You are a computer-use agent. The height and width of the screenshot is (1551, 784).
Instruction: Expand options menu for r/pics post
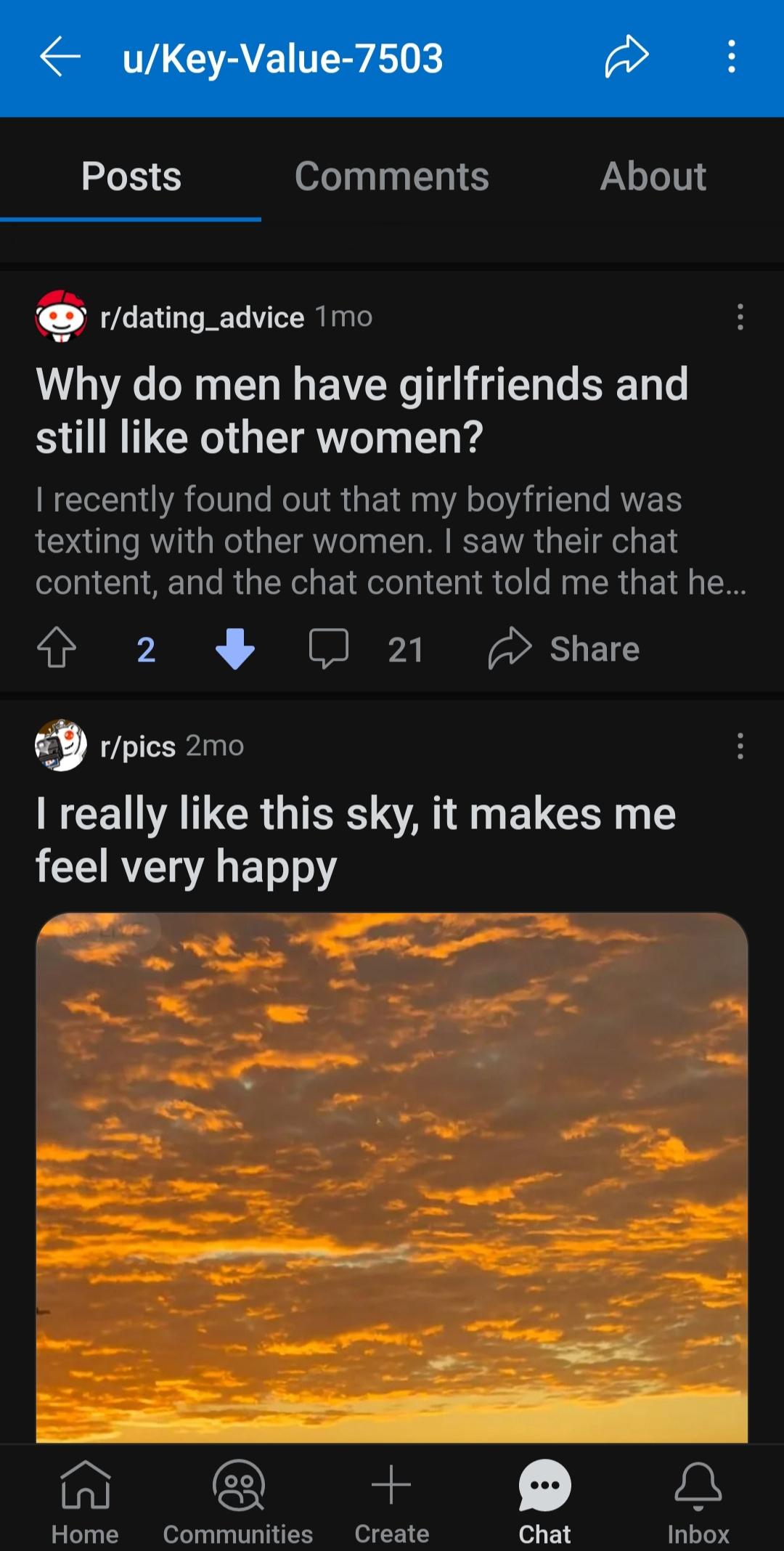pyautogui.click(x=740, y=746)
